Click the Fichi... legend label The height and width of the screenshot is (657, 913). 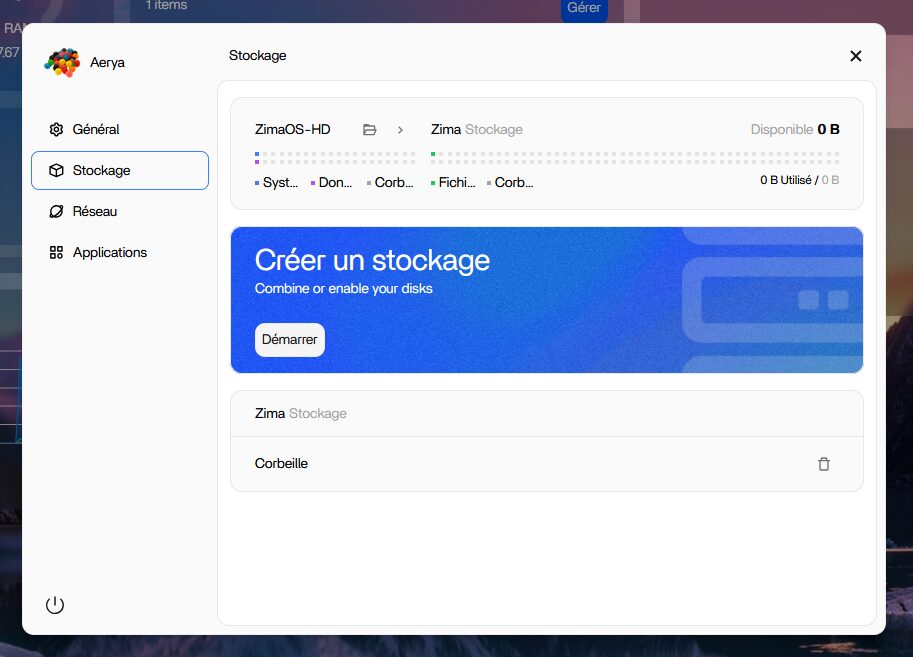(456, 183)
